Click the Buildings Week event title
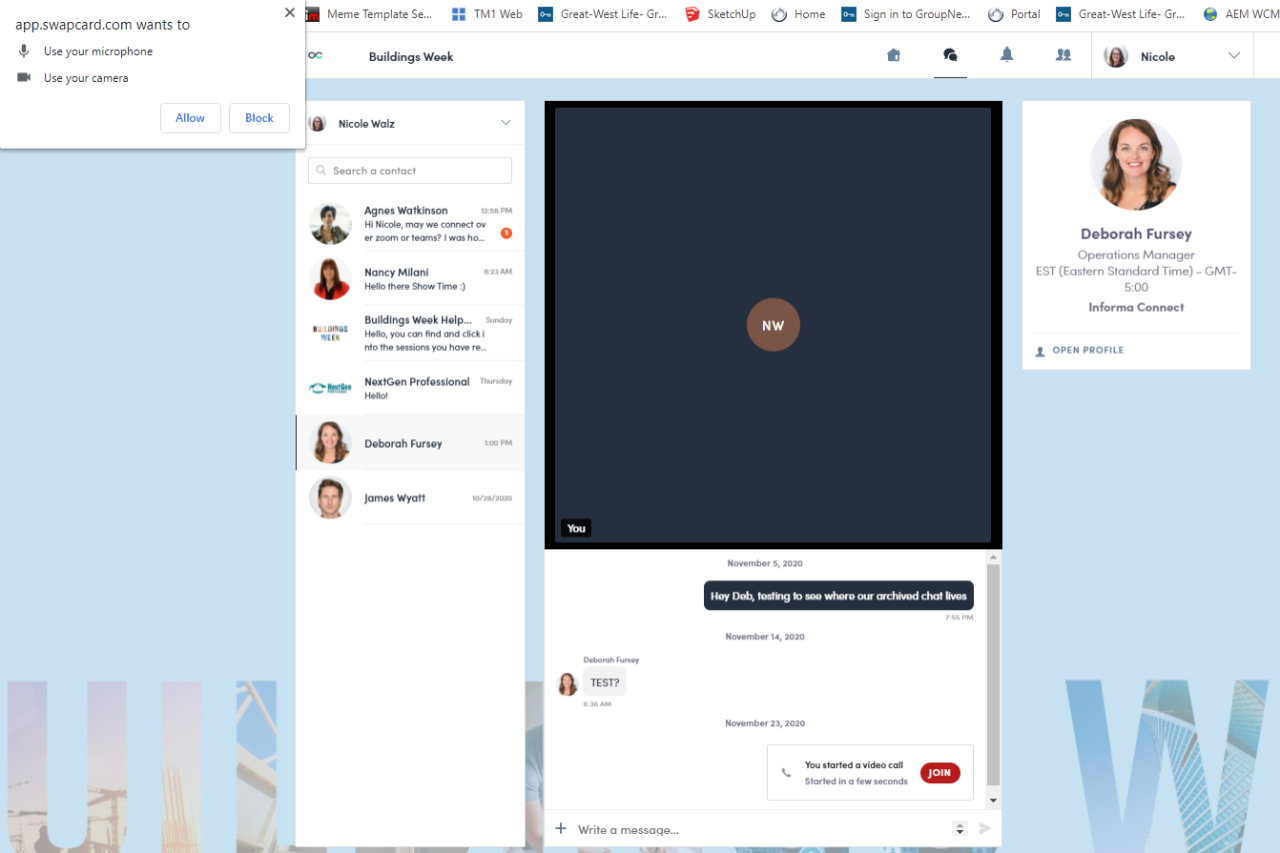1280x853 pixels. pos(411,57)
